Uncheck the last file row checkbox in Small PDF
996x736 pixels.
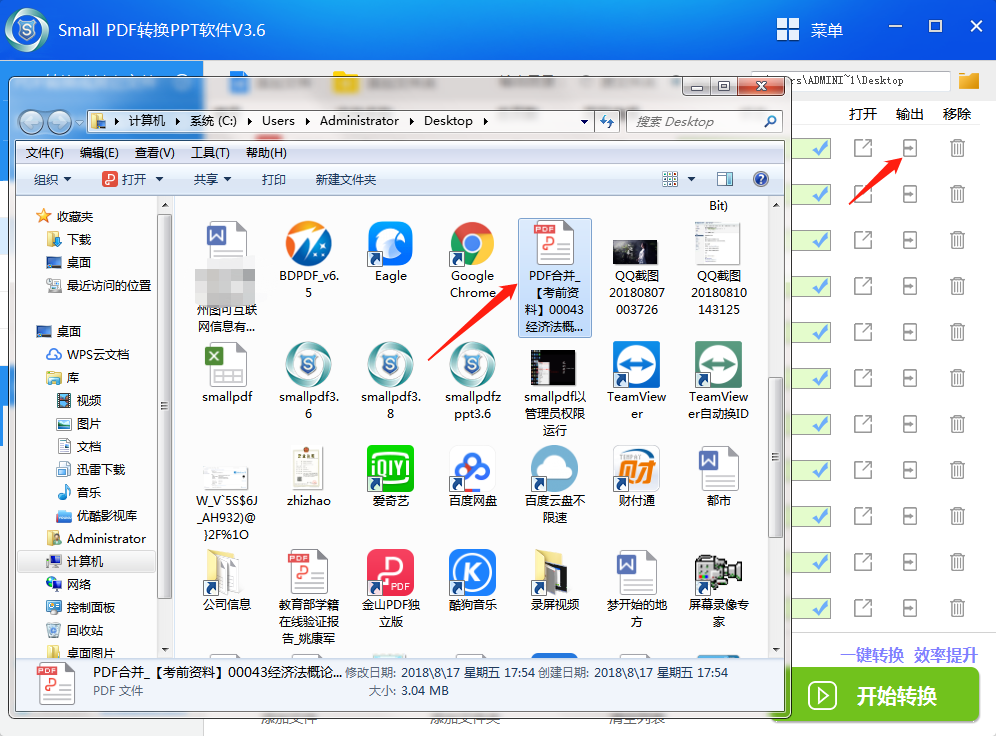819,608
